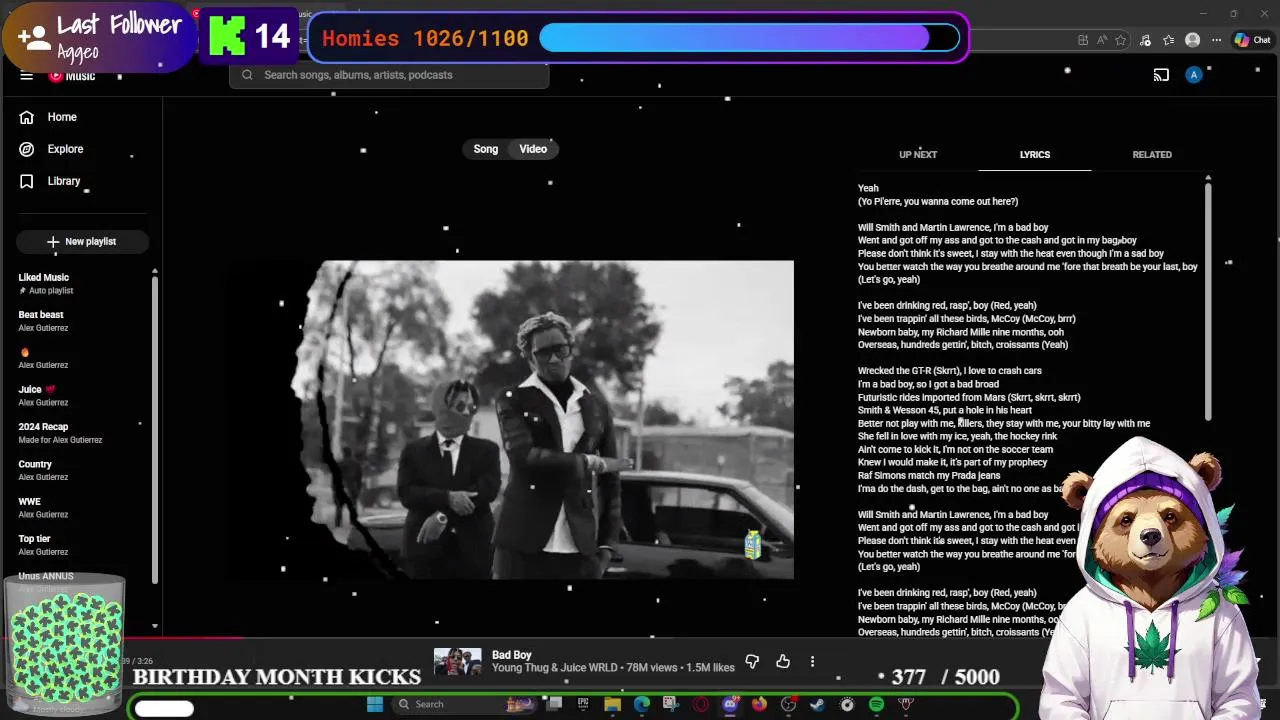
Task: Open the account avatar A menu
Action: point(1194,75)
